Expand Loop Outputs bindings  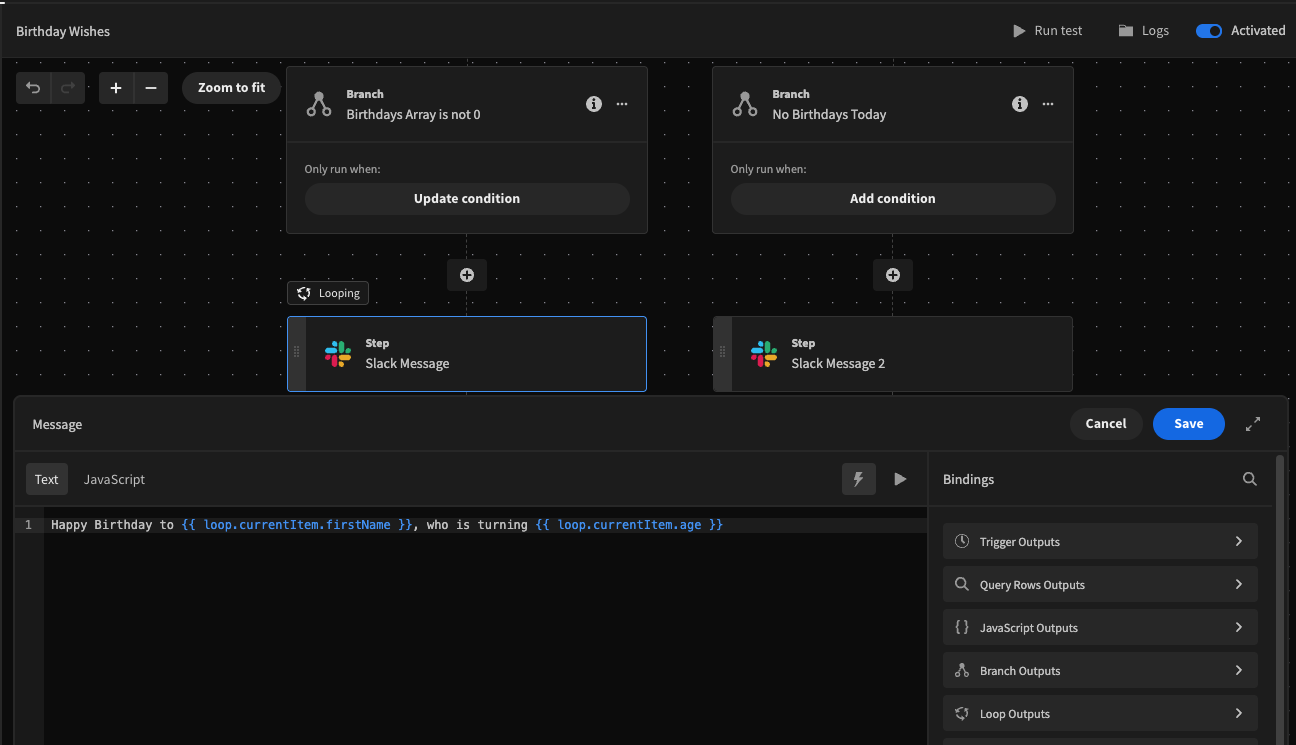point(1100,713)
